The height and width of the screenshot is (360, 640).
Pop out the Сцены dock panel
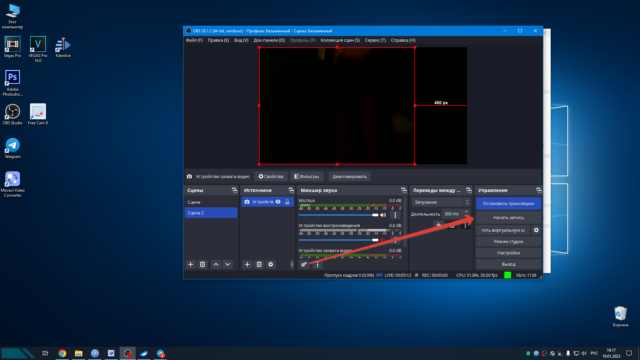coord(234,190)
